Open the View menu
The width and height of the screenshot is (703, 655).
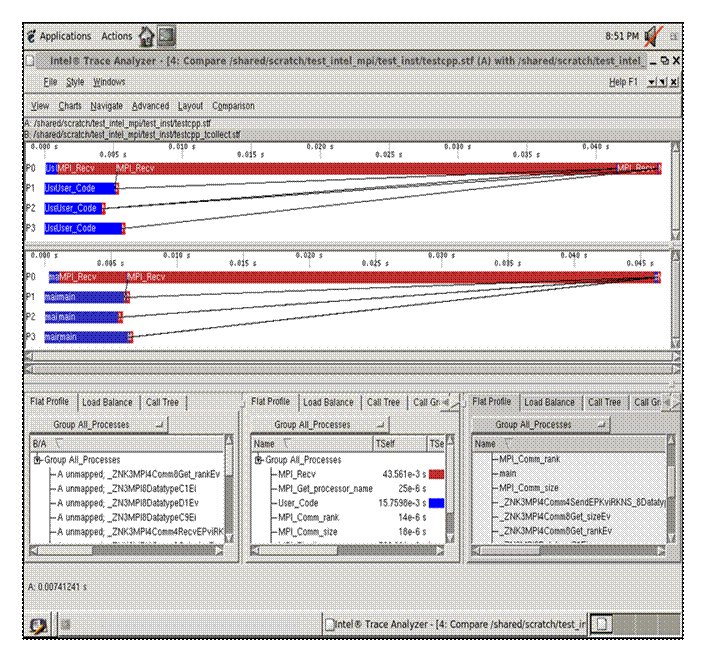pos(39,106)
